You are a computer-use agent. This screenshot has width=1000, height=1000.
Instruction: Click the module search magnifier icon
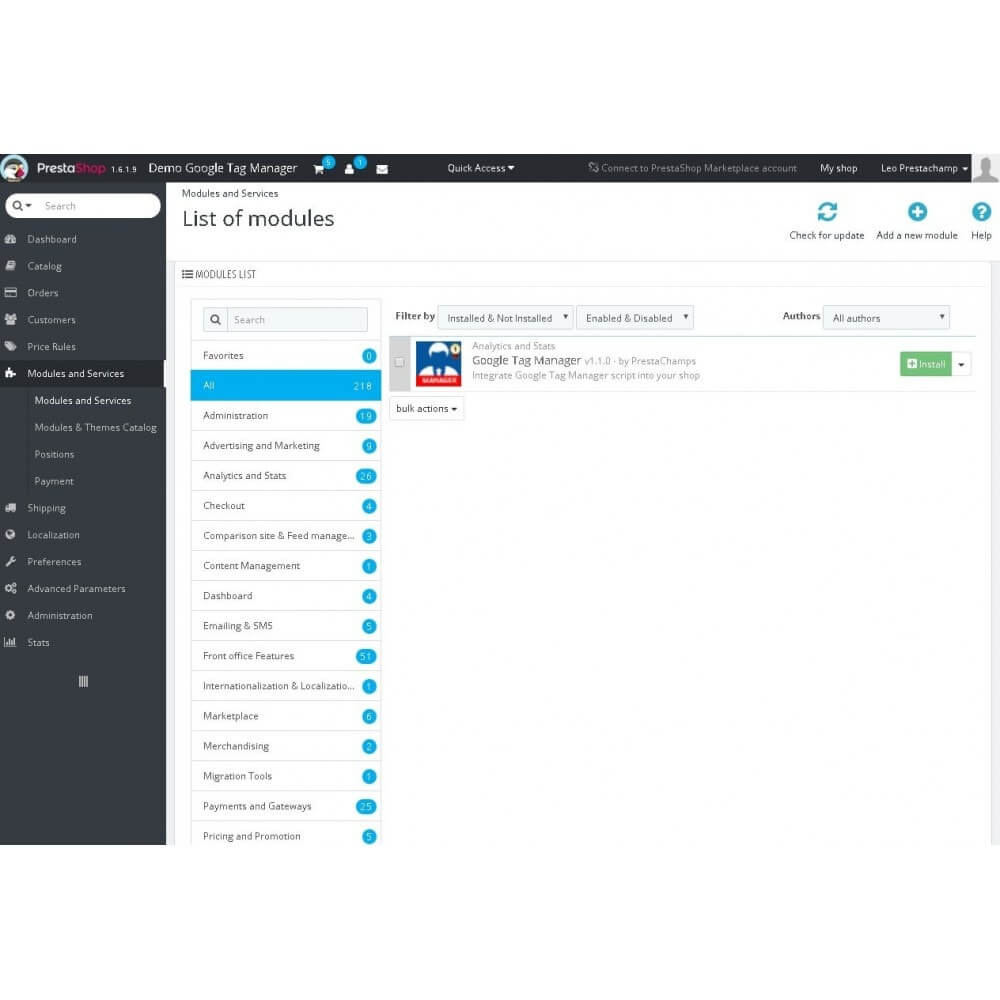point(216,320)
